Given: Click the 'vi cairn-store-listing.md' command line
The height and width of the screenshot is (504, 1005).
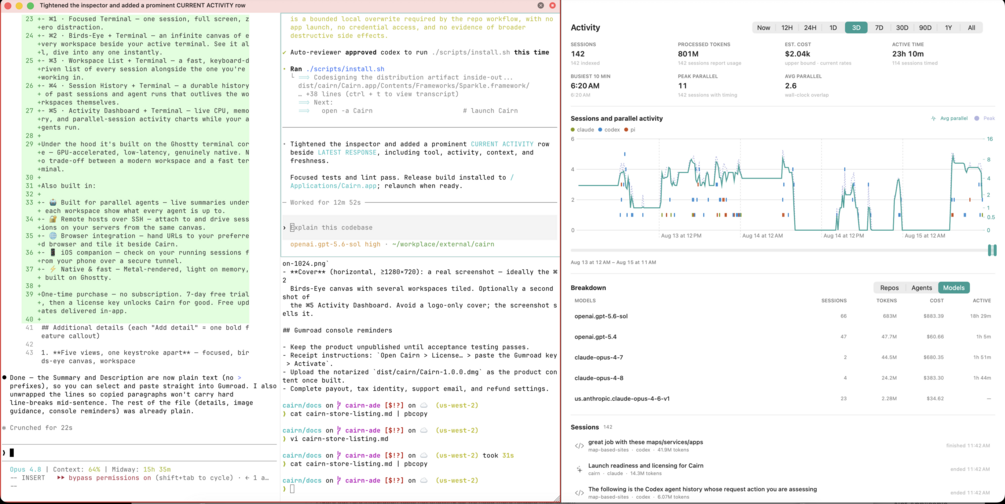Looking at the screenshot, I should tap(338, 439).
